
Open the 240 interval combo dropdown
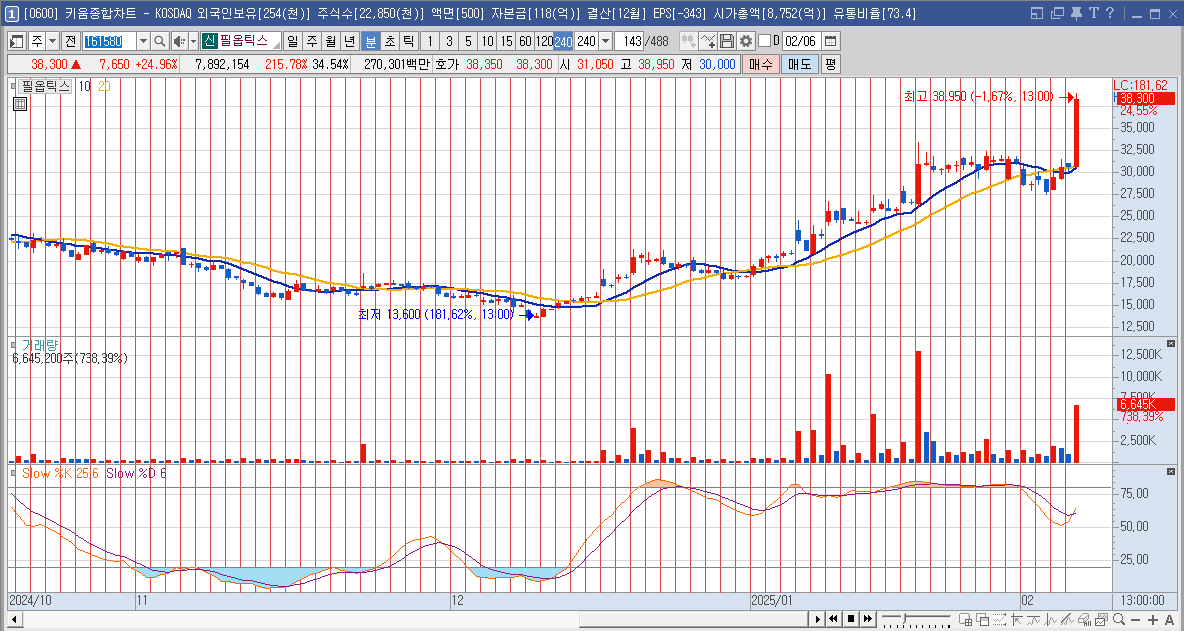point(605,41)
